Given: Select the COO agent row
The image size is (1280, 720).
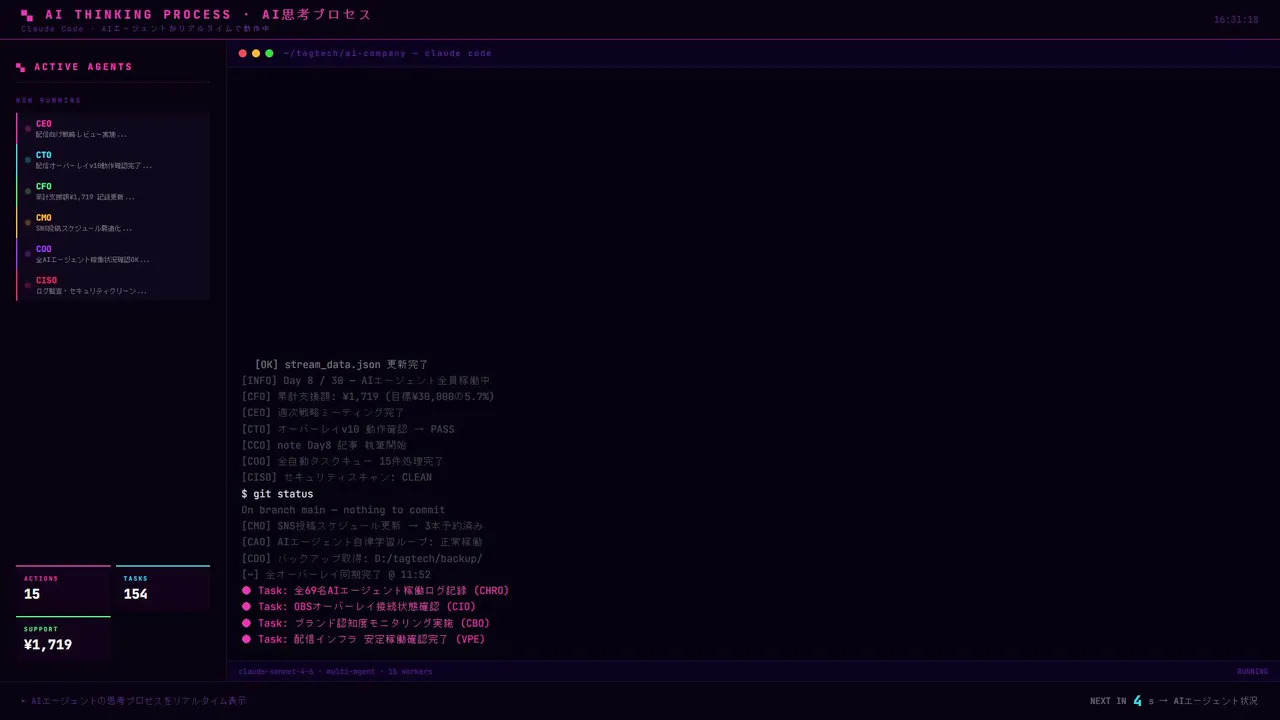Looking at the screenshot, I should pyautogui.click(x=113, y=254).
